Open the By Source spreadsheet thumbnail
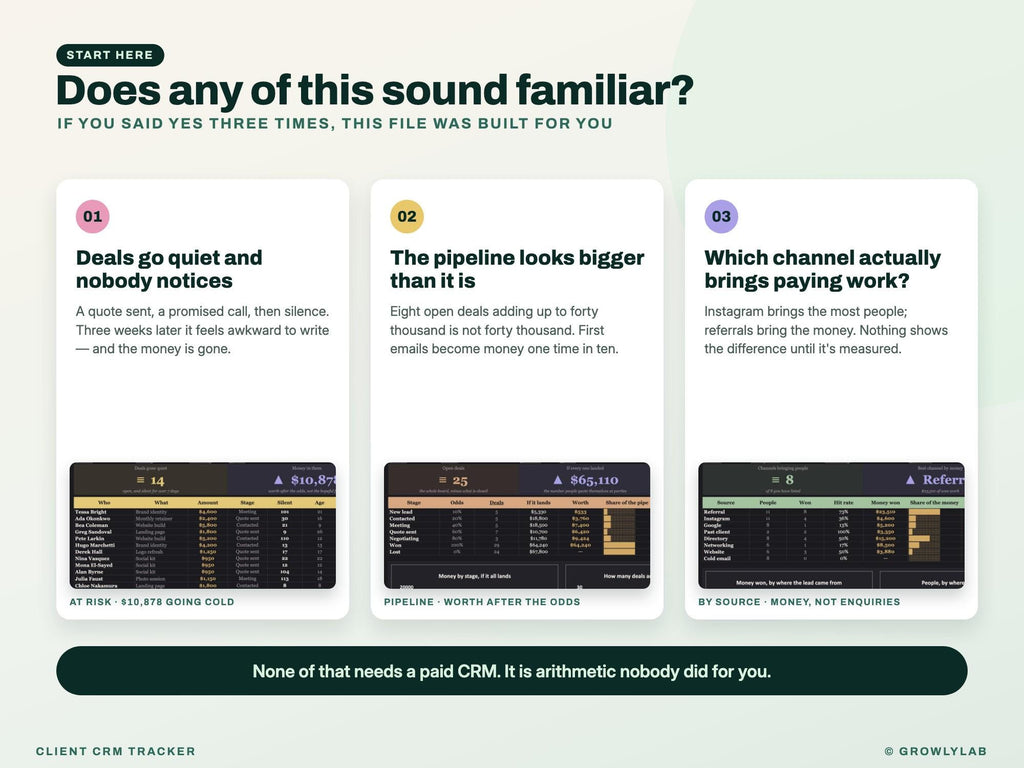 (x=831, y=526)
